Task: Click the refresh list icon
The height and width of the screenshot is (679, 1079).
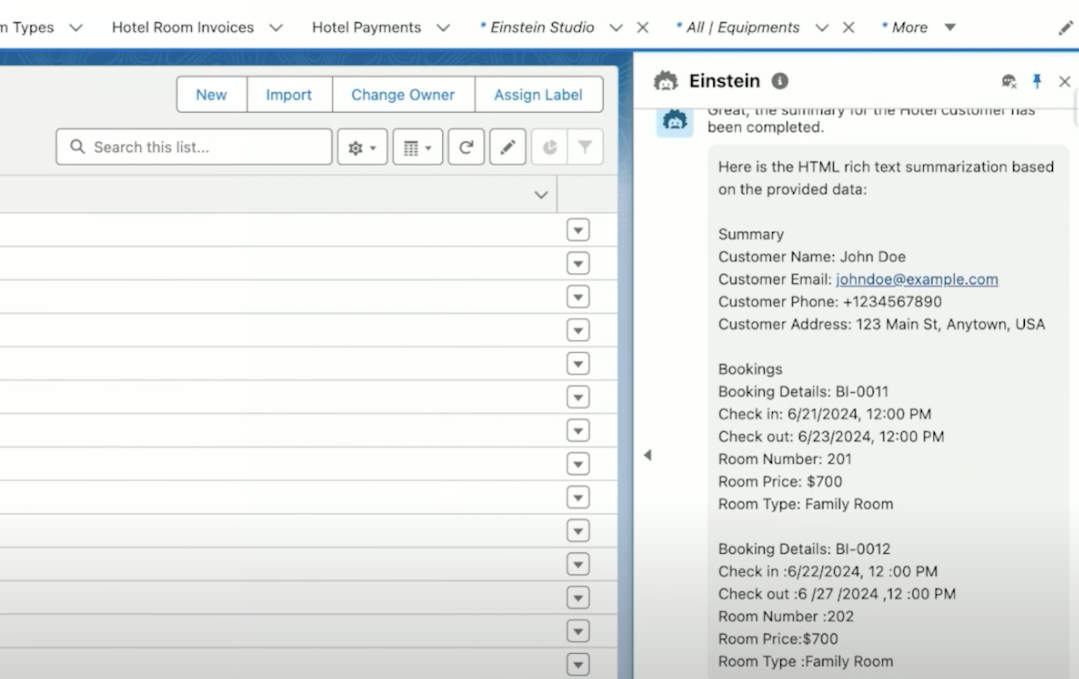Action: pos(466,146)
